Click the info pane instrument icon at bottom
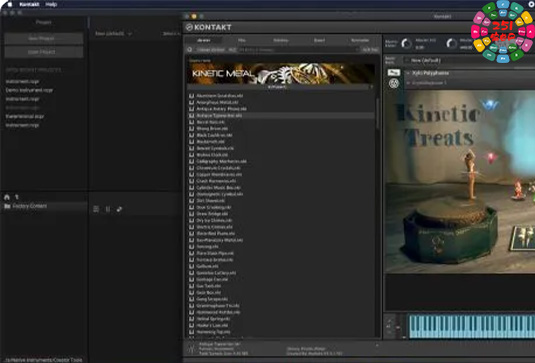This screenshot has height=363, width=535. (x=191, y=349)
